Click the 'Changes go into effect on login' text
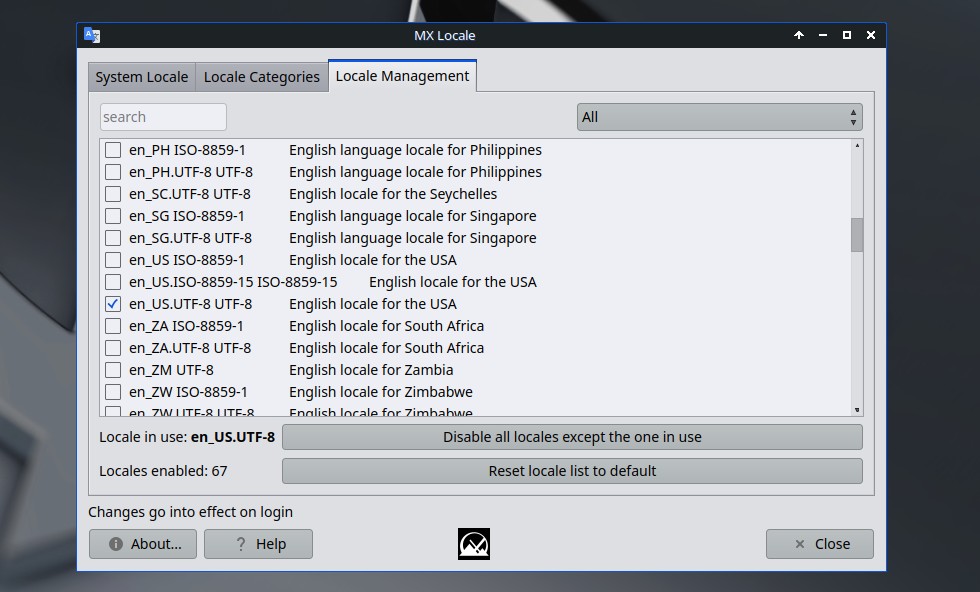980x592 pixels. (x=191, y=512)
